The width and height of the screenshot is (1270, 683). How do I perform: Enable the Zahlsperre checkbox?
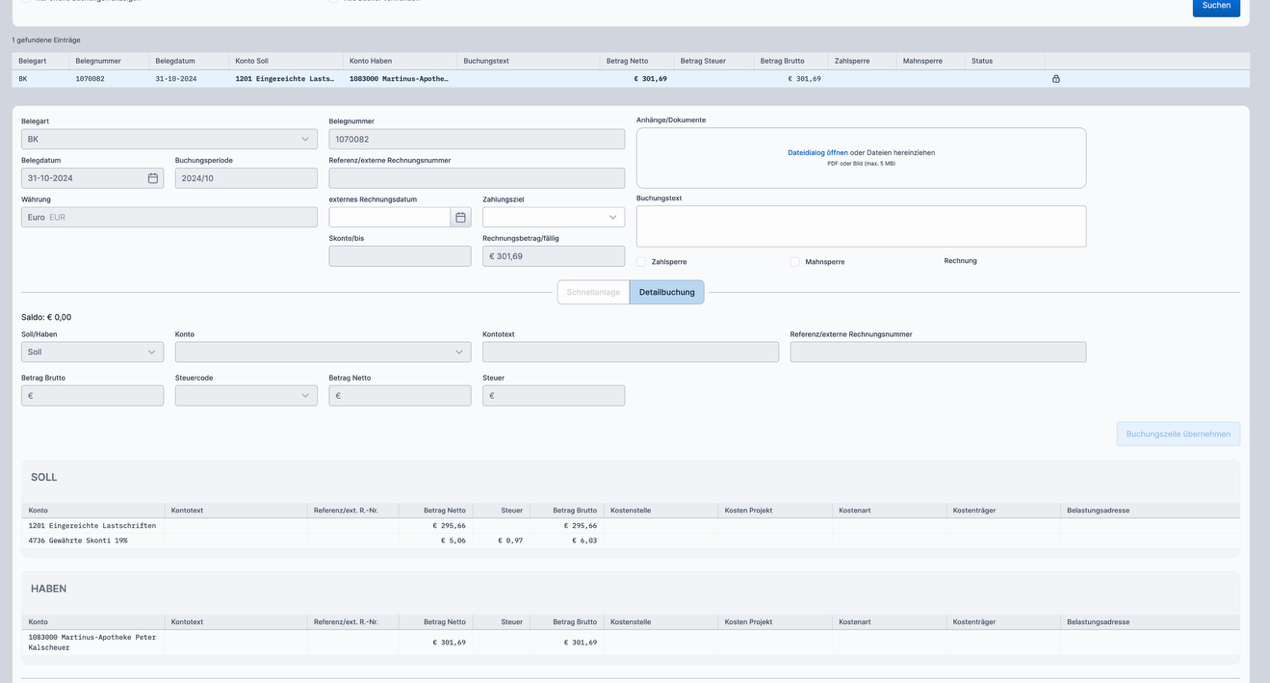coord(641,262)
